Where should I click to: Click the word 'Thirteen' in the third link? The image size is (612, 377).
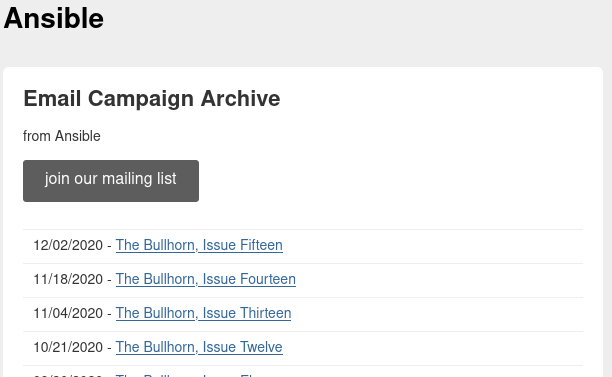(265, 313)
